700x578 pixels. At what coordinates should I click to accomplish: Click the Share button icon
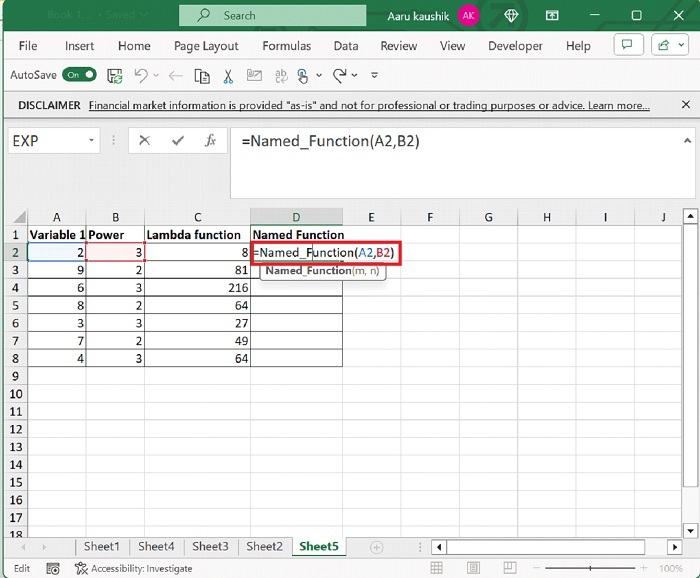click(x=664, y=45)
